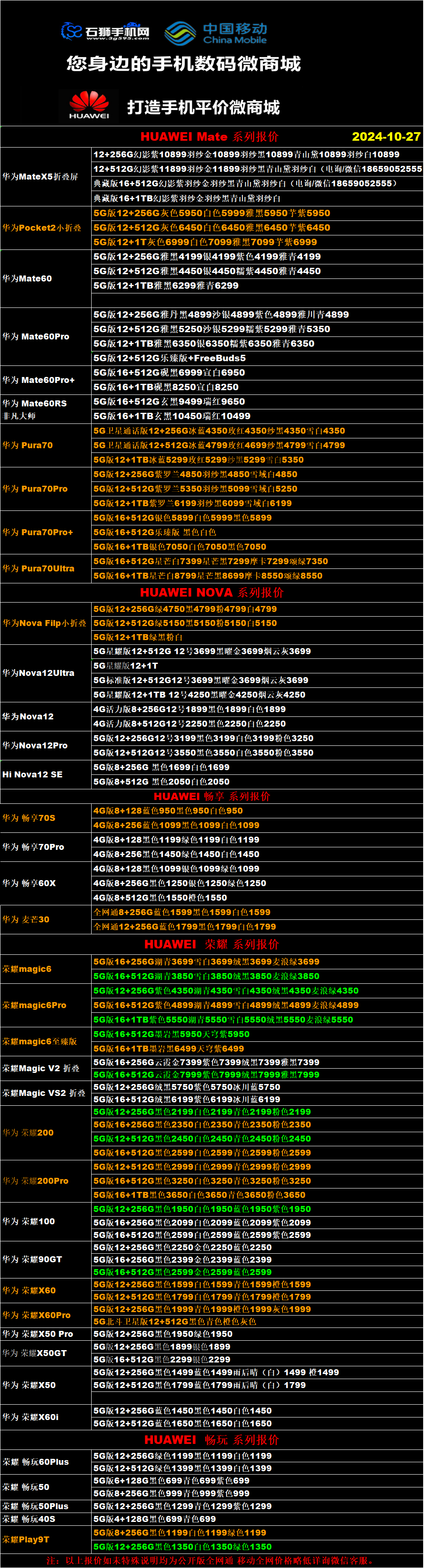Select the 荣耀 畅玩60Plus model cell

click(x=46, y=1462)
